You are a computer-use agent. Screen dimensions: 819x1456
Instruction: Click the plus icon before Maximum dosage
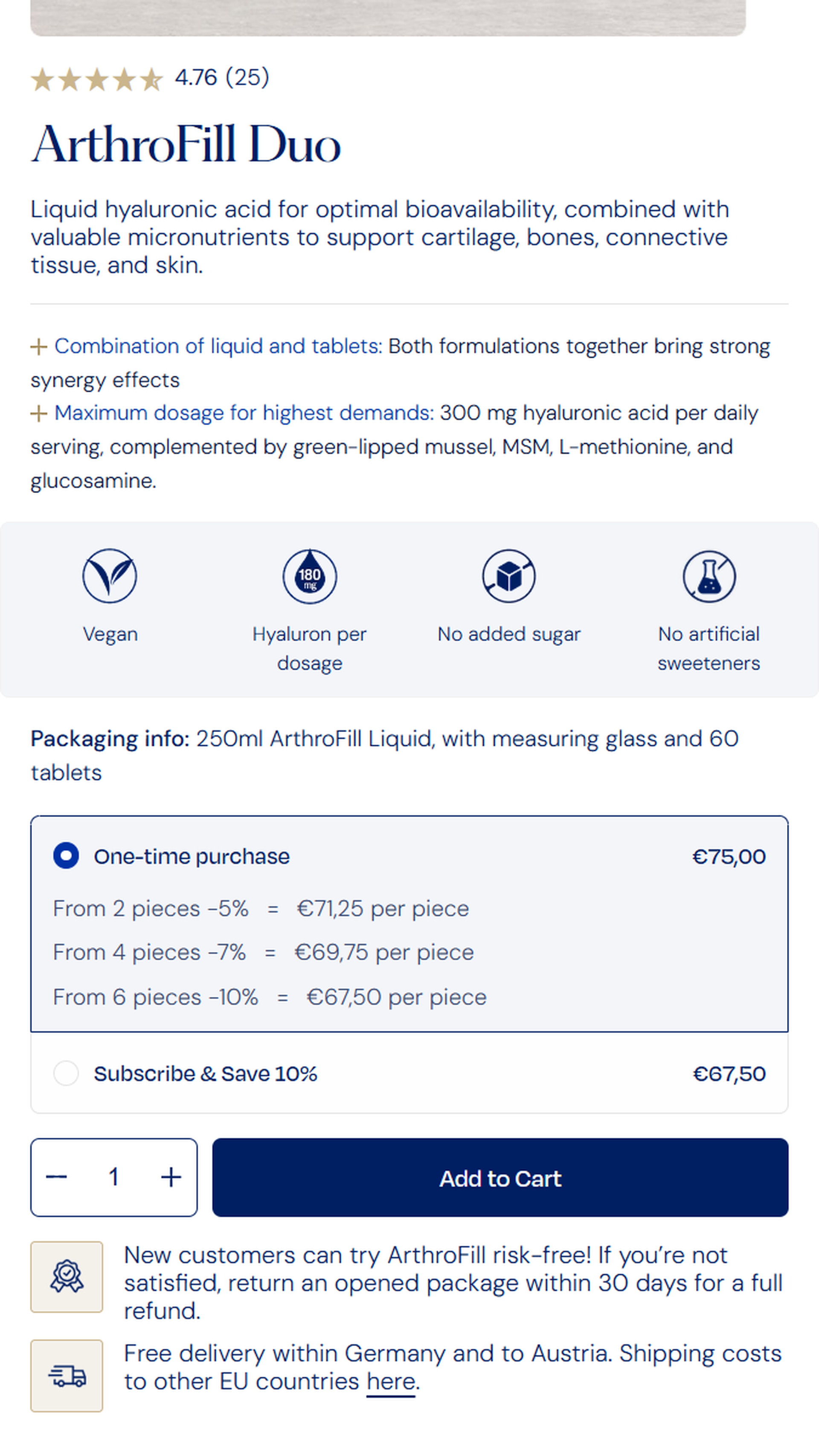[38, 413]
